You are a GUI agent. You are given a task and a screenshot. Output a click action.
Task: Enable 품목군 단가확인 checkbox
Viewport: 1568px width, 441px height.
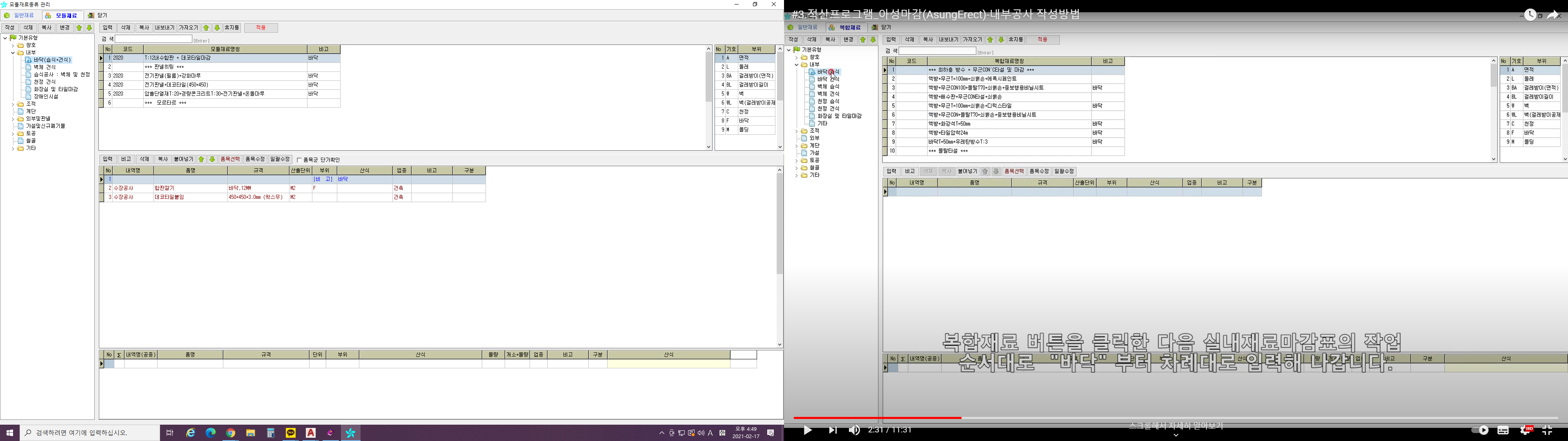[x=299, y=160]
